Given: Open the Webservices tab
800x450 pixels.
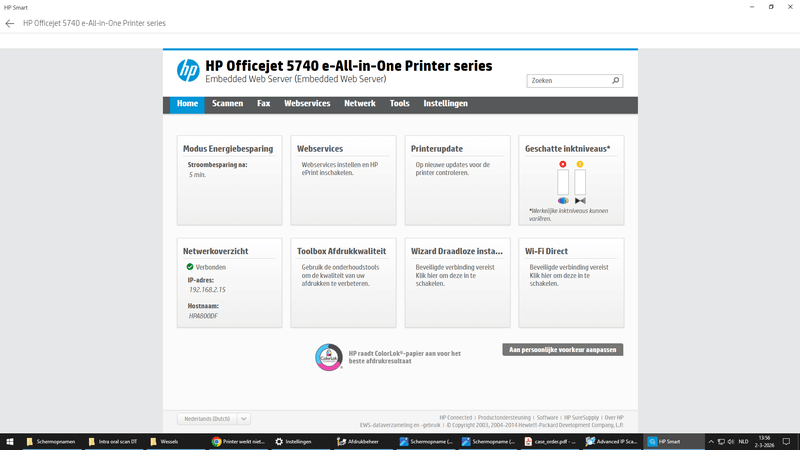Looking at the screenshot, I should [x=307, y=104].
